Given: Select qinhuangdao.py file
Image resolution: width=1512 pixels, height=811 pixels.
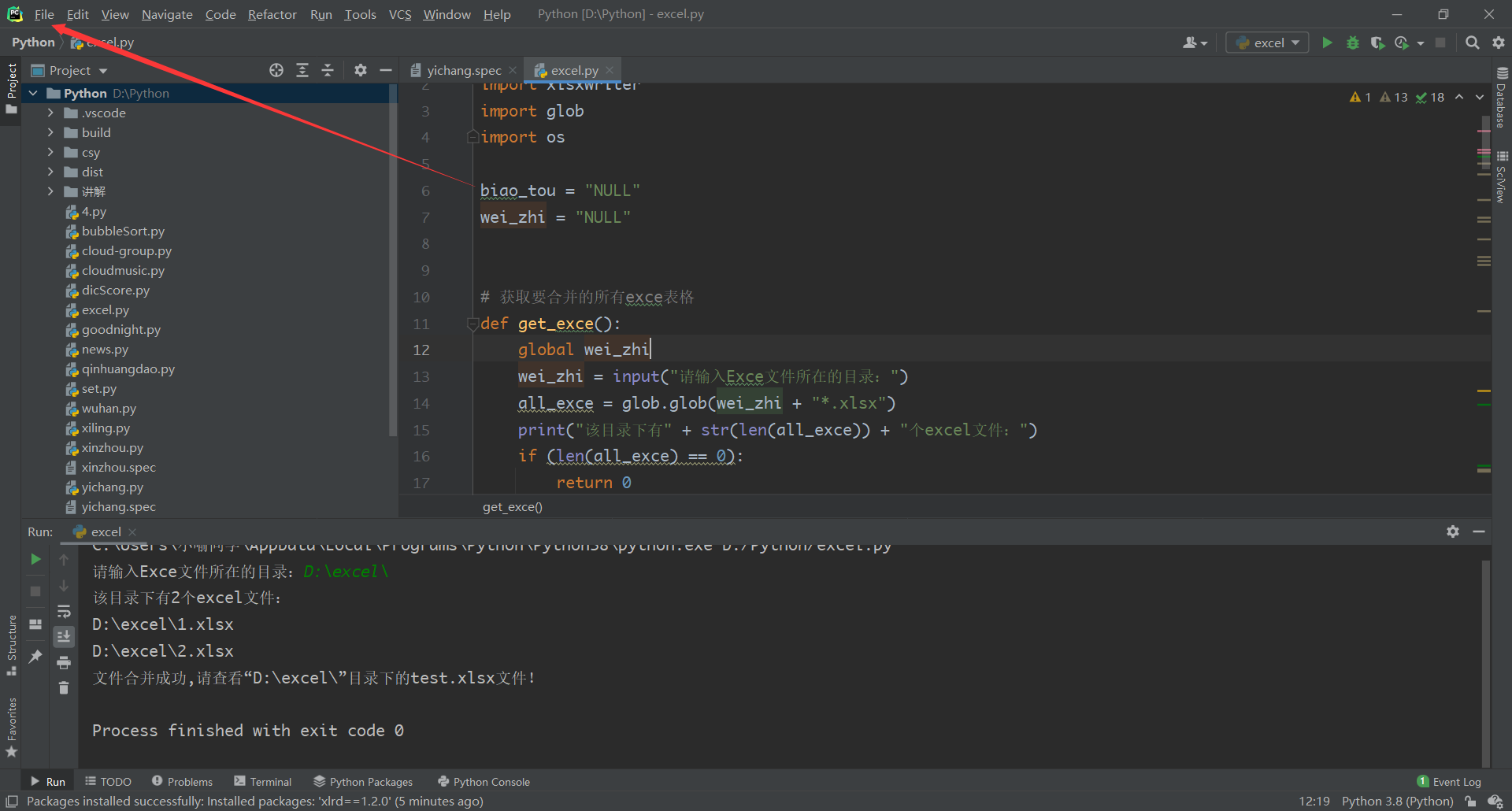Looking at the screenshot, I should tap(128, 368).
